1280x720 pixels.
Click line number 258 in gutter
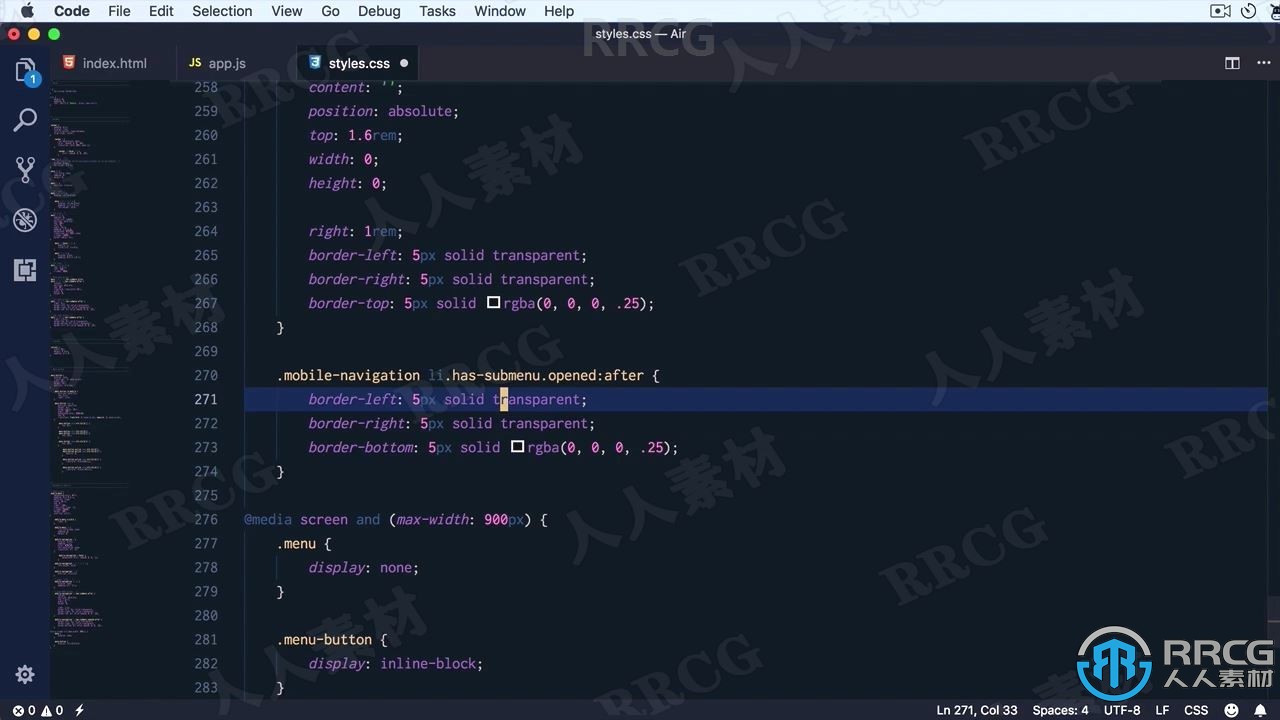(x=205, y=87)
